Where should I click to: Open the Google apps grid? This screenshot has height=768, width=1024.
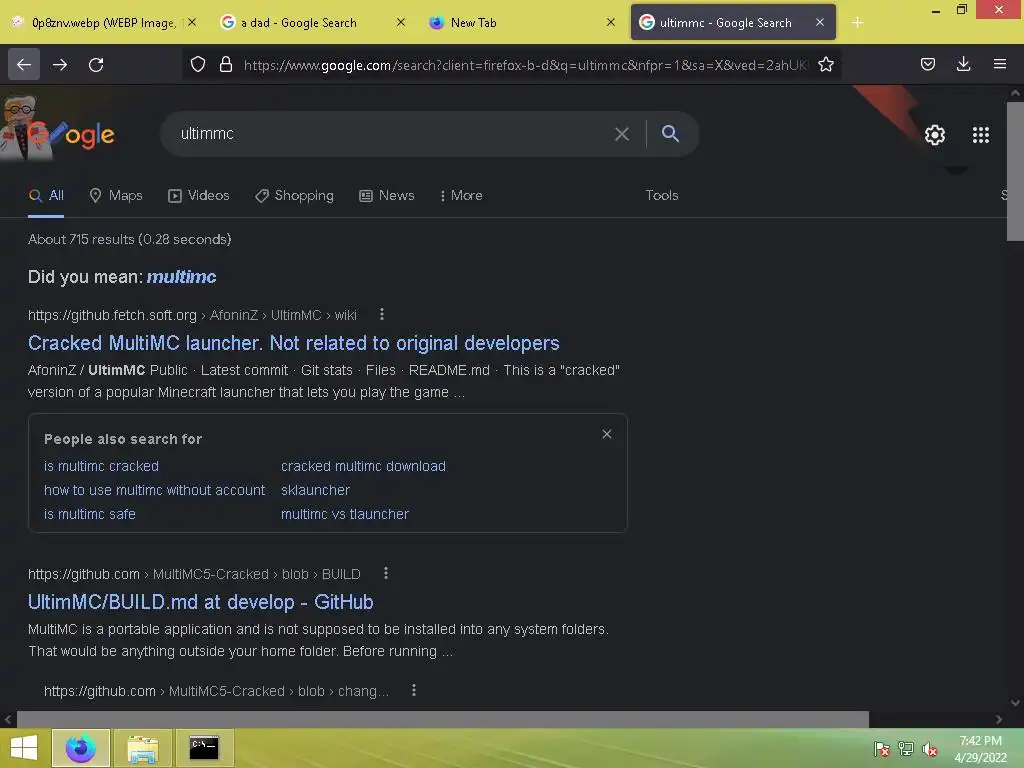(981, 135)
